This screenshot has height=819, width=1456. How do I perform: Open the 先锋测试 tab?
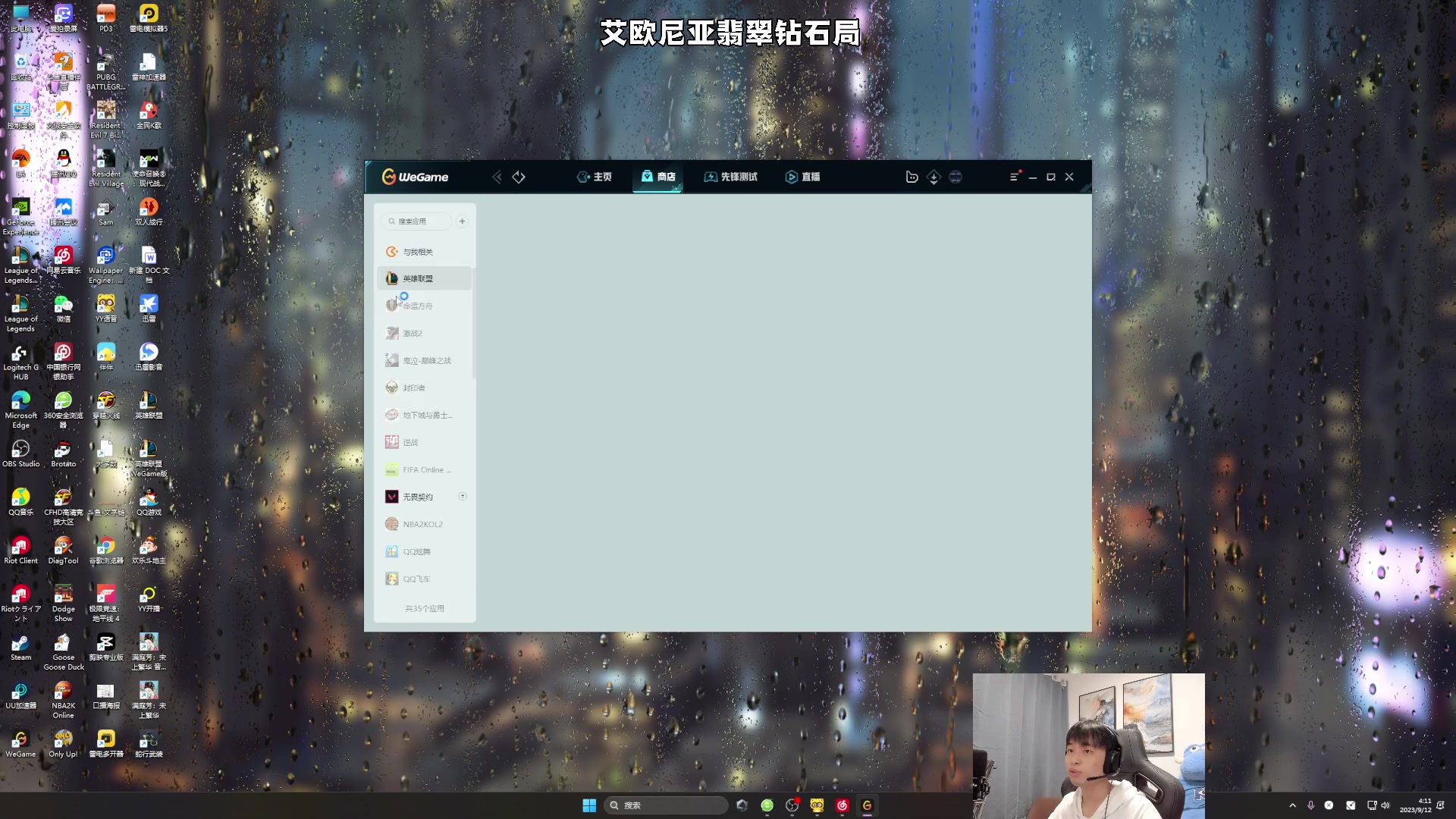tap(731, 177)
